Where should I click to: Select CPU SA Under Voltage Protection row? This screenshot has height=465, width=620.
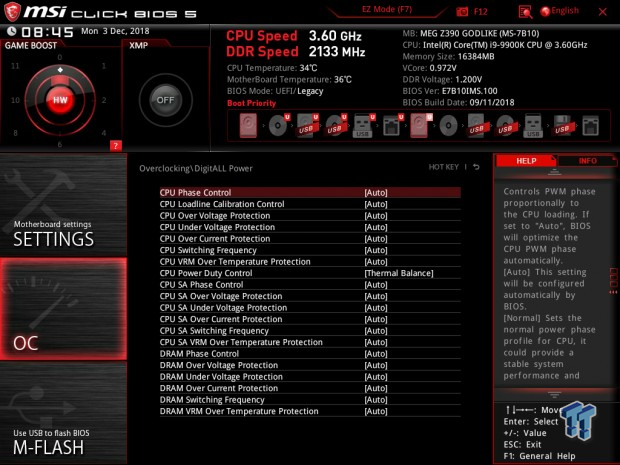coord(310,308)
